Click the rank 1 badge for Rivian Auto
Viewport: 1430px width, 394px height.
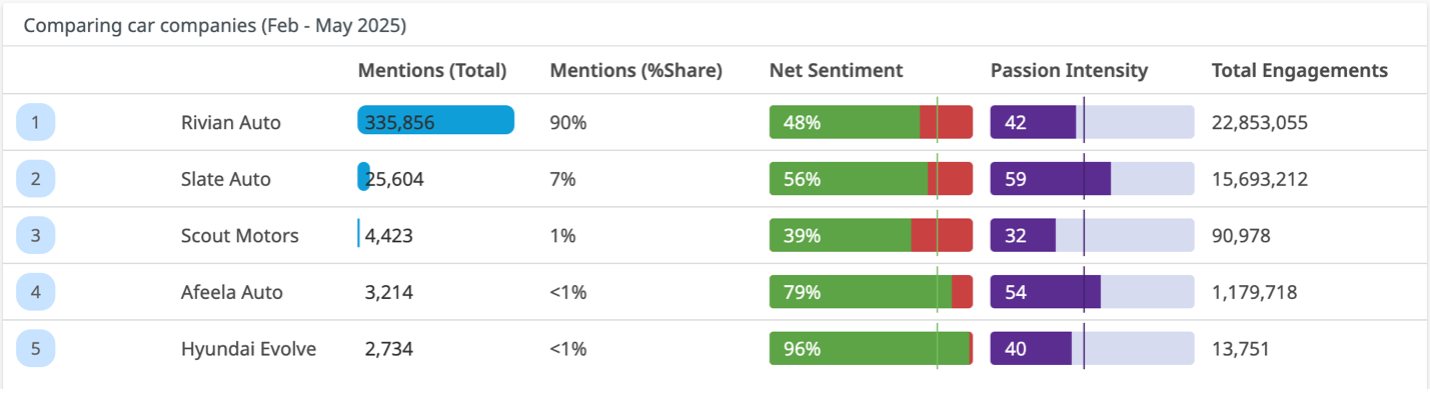point(36,123)
